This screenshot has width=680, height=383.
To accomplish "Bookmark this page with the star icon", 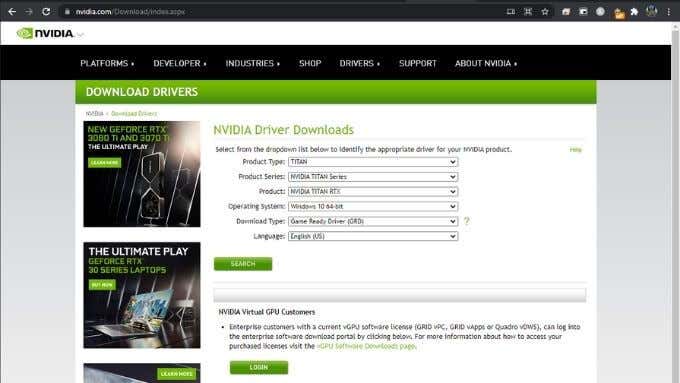I will (x=545, y=12).
